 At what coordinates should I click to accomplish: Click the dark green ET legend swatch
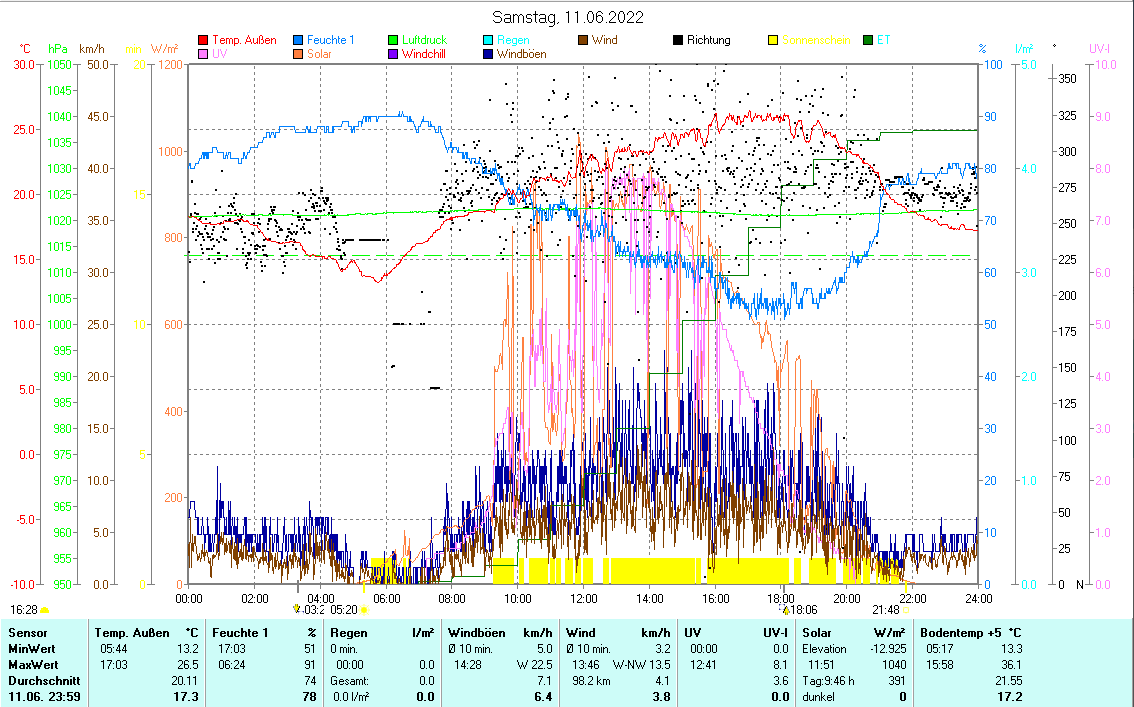coord(868,40)
